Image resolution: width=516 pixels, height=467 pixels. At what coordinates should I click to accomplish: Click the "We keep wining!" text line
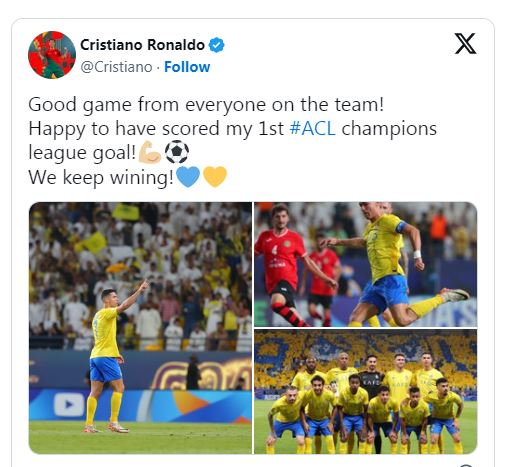coord(101,177)
